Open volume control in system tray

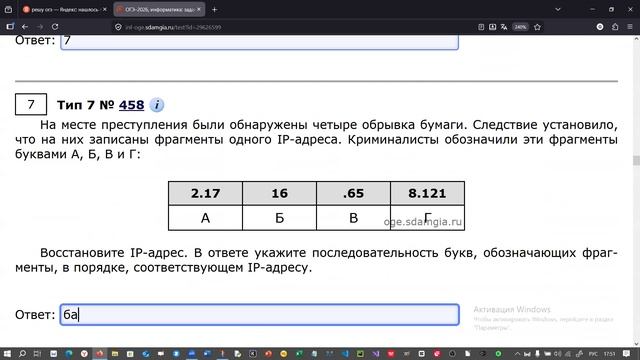(558, 354)
